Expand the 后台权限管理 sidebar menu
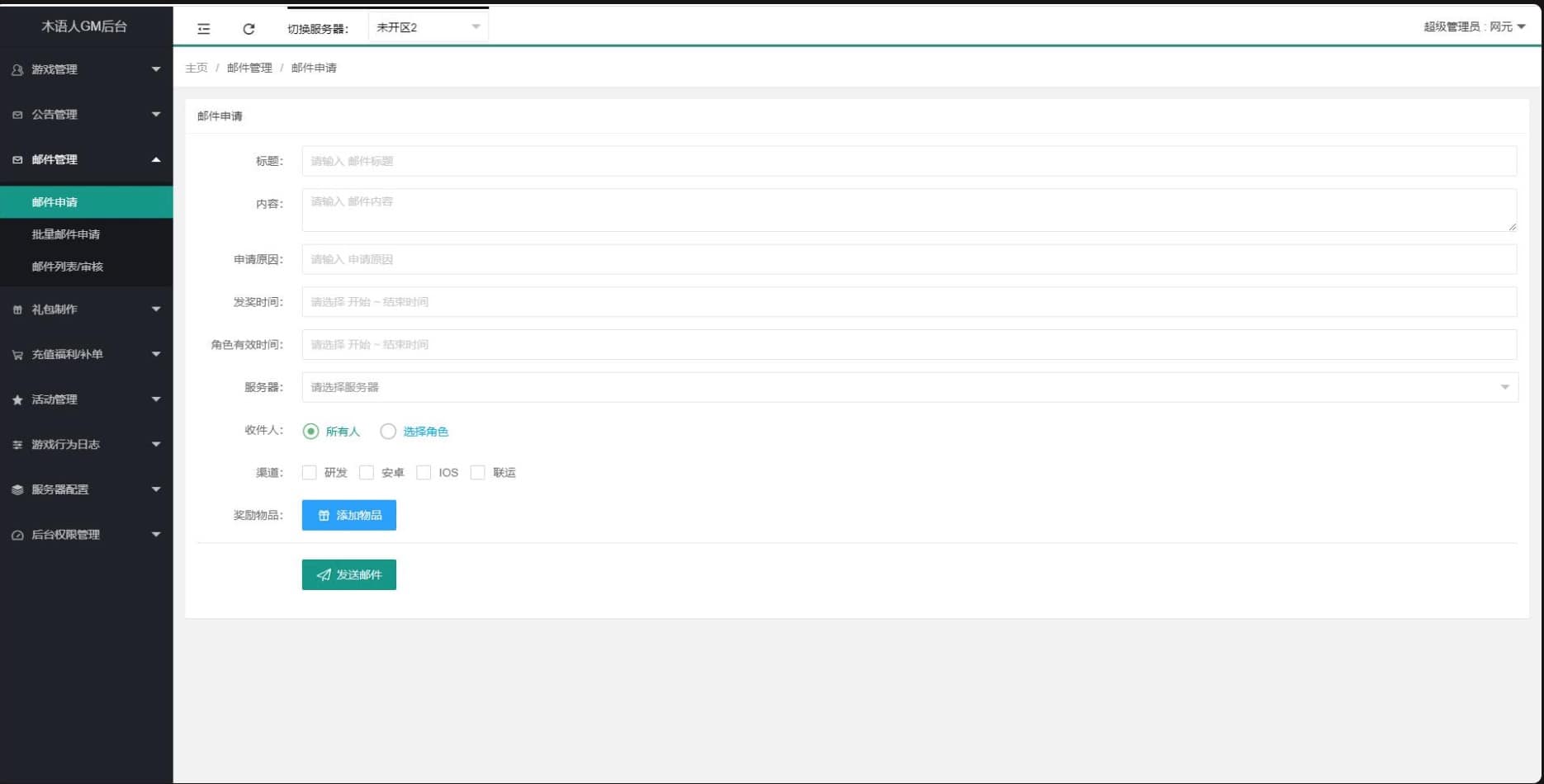Image resolution: width=1544 pixels, height=784 pixels. [87, 535]
